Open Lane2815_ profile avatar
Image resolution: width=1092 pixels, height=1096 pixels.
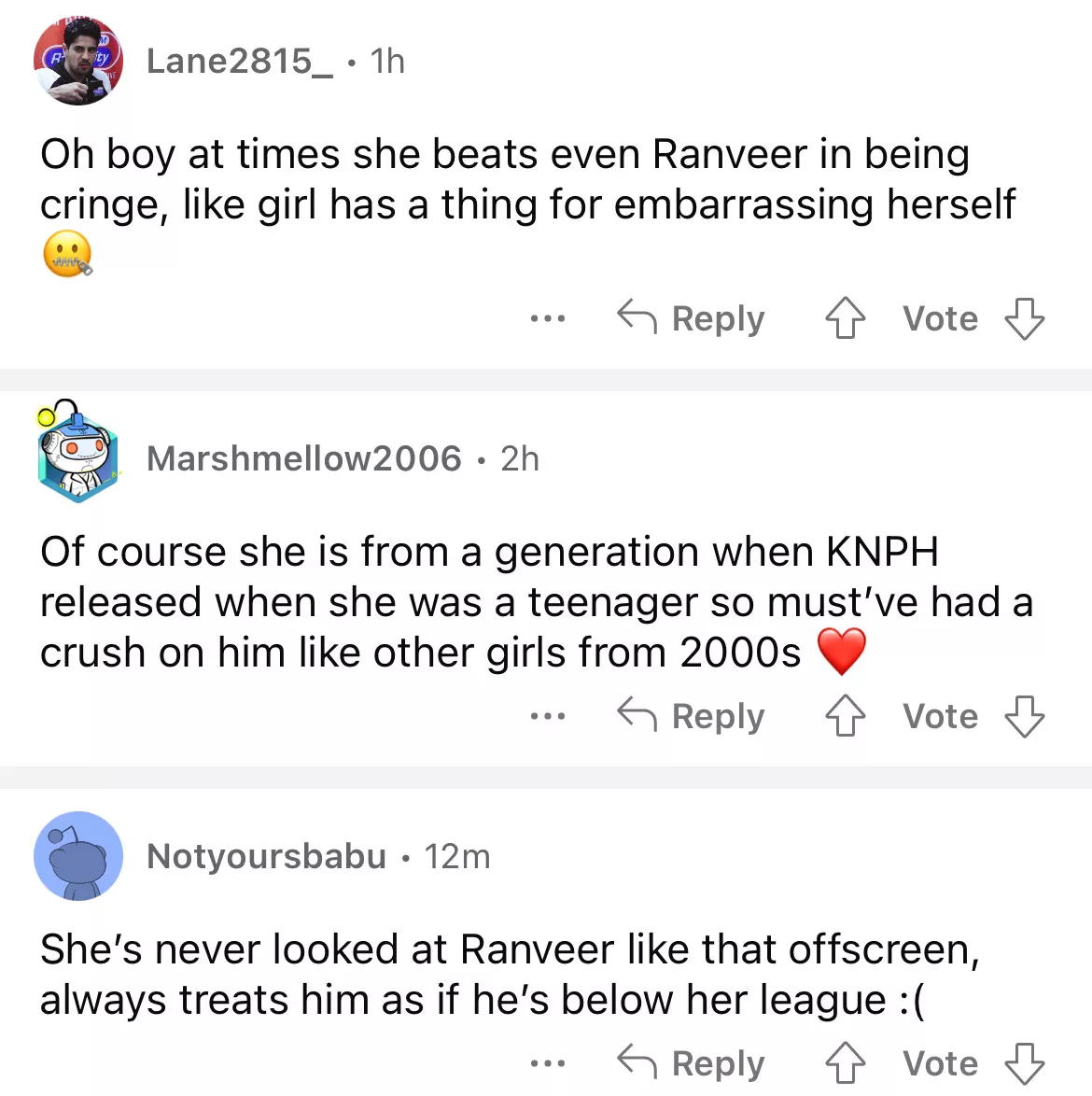click(x=78, y=62)
